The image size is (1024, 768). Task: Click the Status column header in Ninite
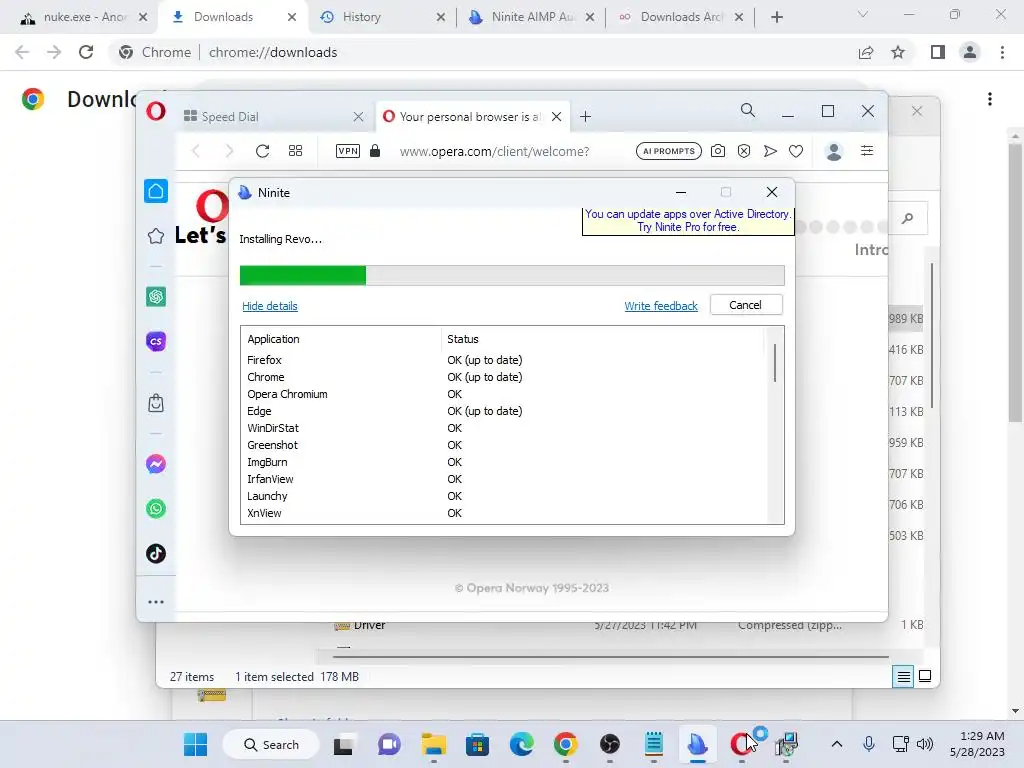click(x=602, y=339)
